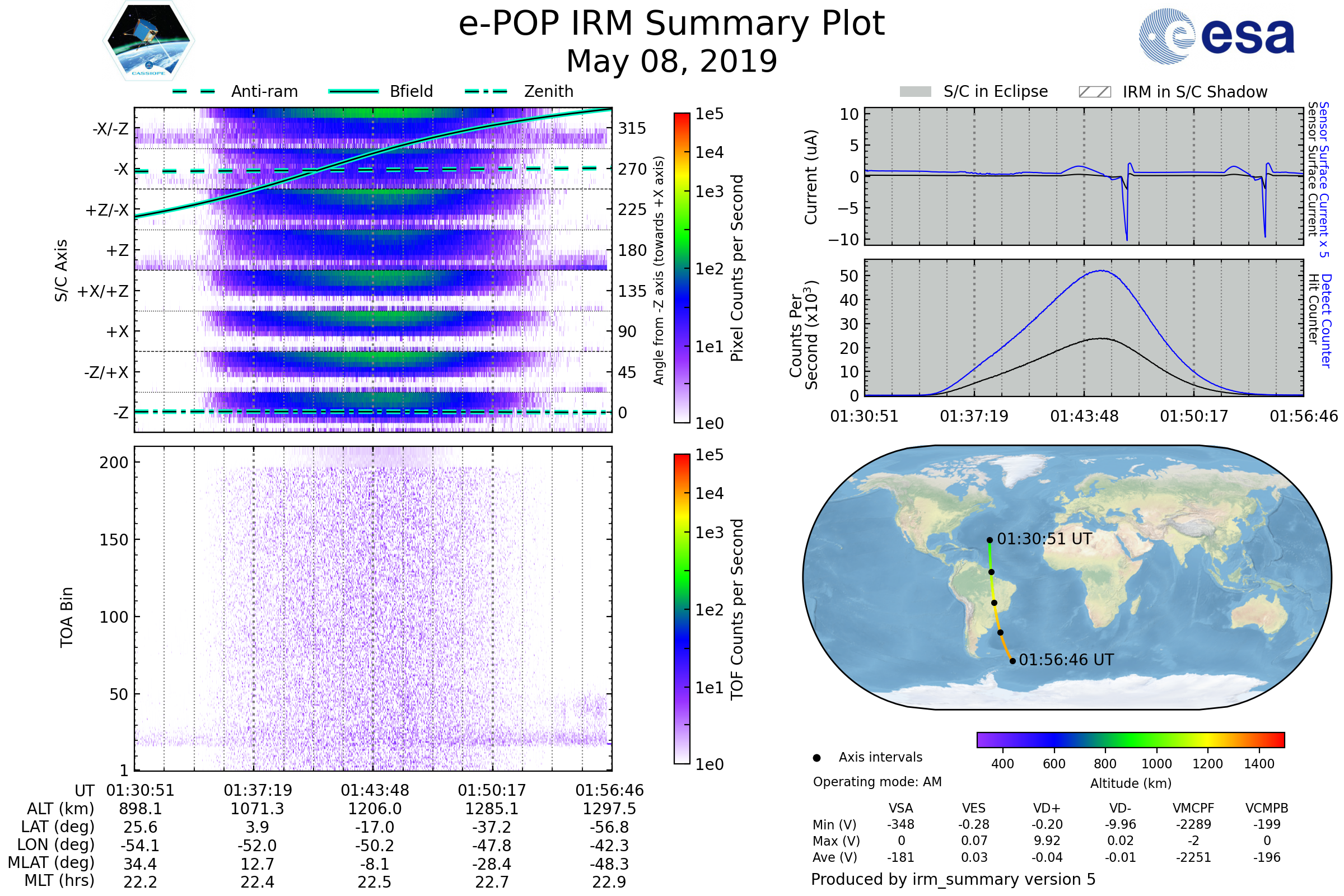1344x896 pixels.
Task: Click the Bfield solid line legend marker
Action: 353,91
